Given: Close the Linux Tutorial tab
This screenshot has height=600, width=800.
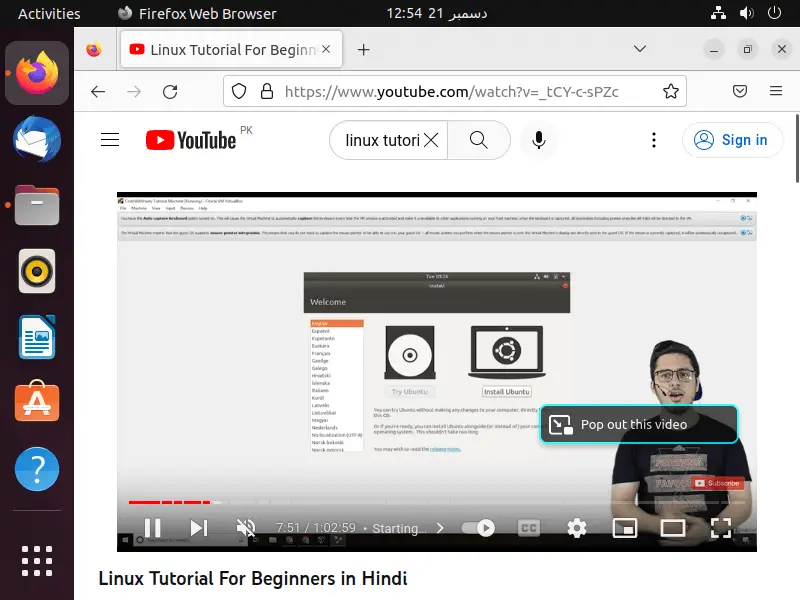Looking at the screenshot, I should [x=326, y=49].
